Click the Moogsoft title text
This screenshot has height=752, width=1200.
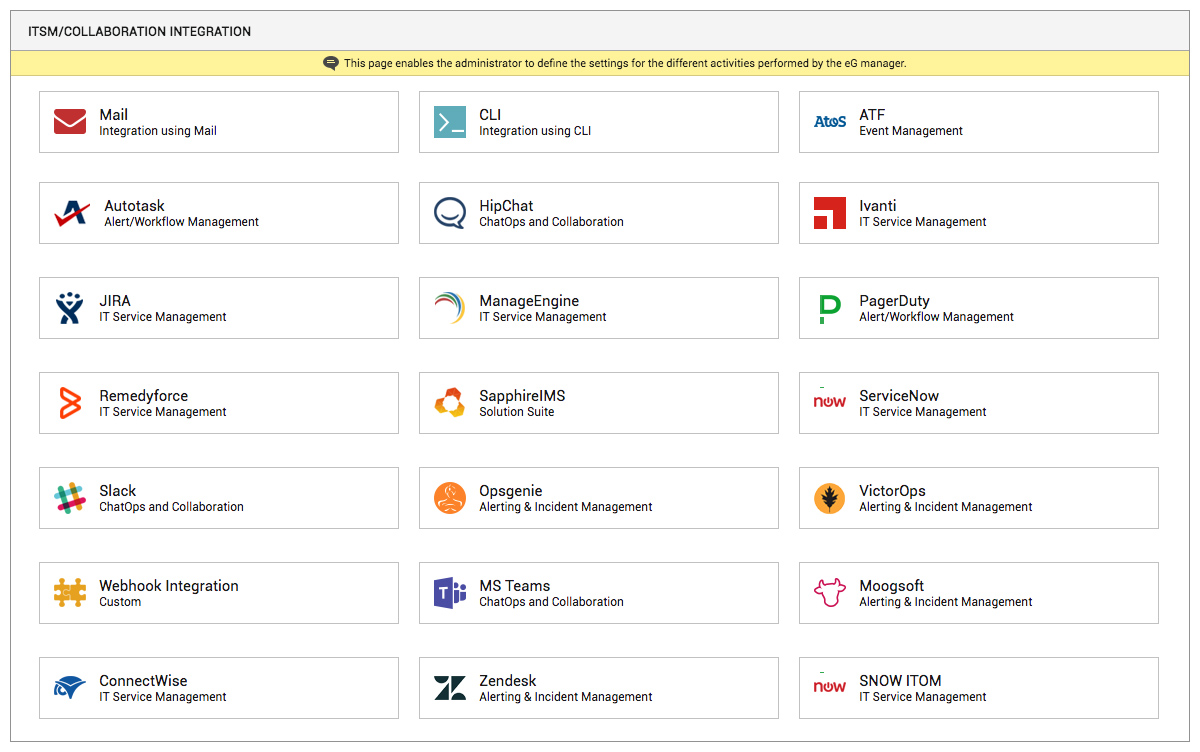(x=891, y=586)
